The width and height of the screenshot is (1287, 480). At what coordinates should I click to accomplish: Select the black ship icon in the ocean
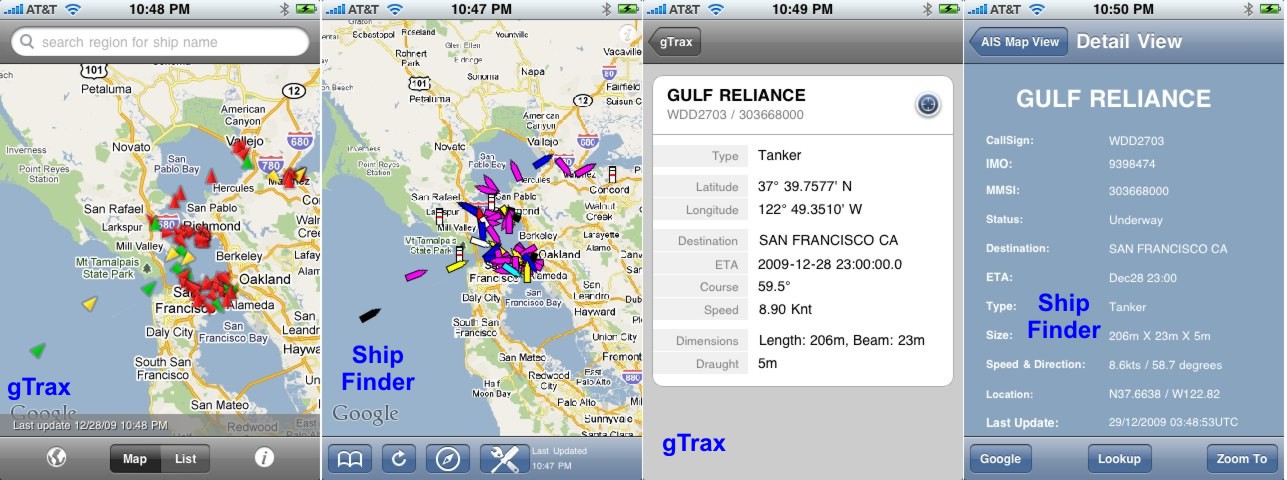[x=370, y=314]
